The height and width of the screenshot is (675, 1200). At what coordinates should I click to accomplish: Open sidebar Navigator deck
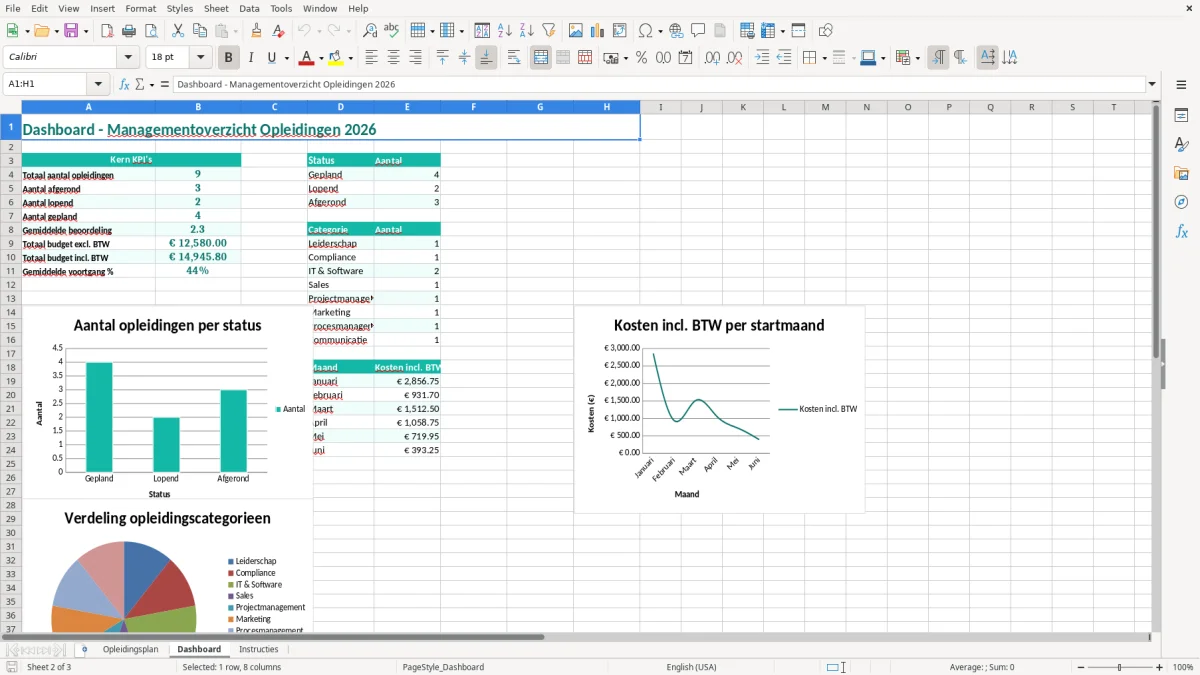tap(1181, 203)
